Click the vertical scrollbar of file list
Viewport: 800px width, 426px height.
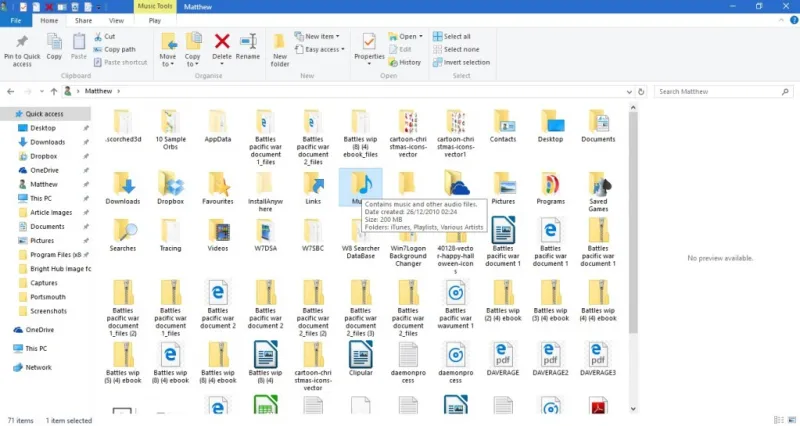coord(632,250)
